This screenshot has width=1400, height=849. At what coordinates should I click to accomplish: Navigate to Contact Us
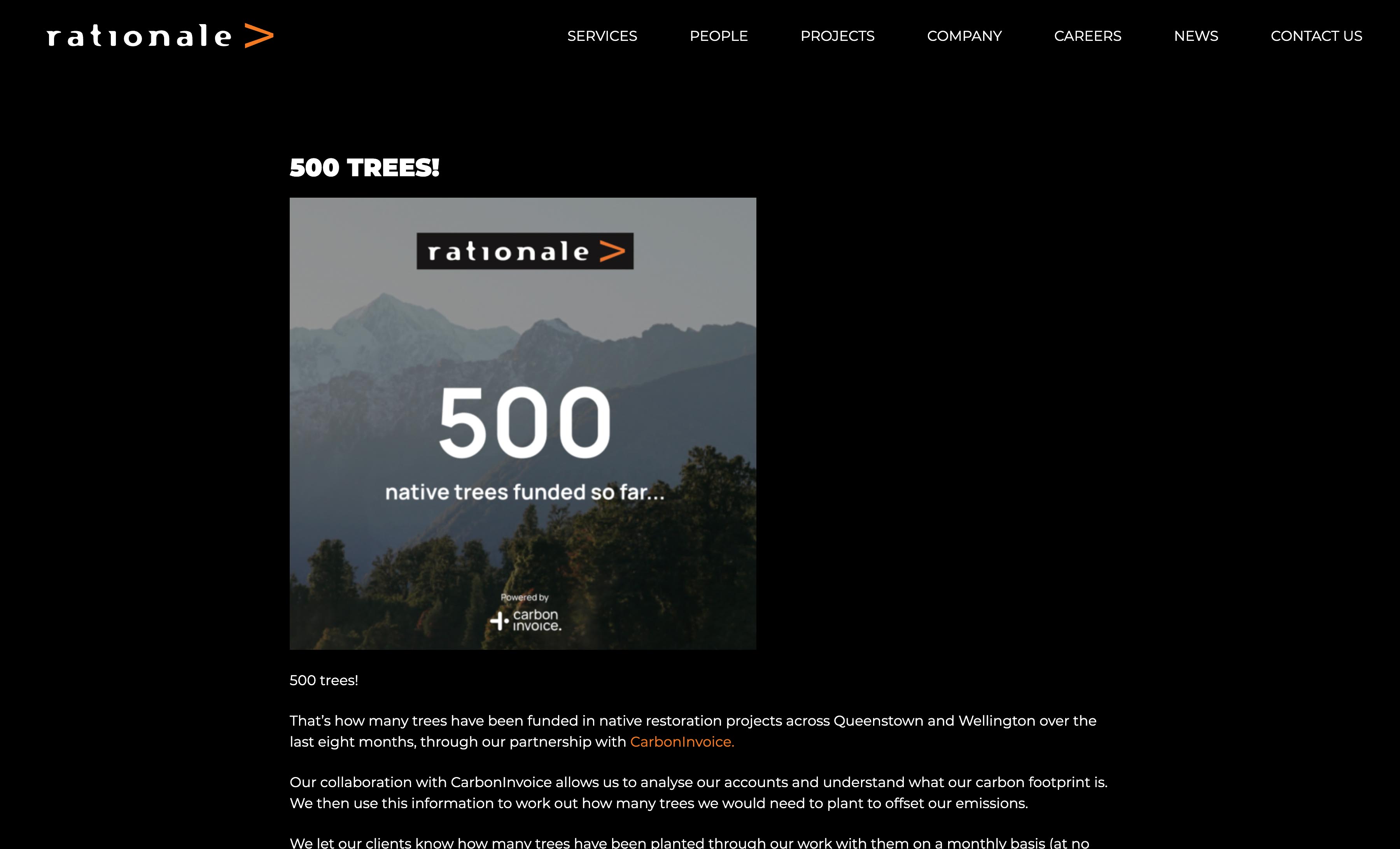click(x=1316, y=36)
